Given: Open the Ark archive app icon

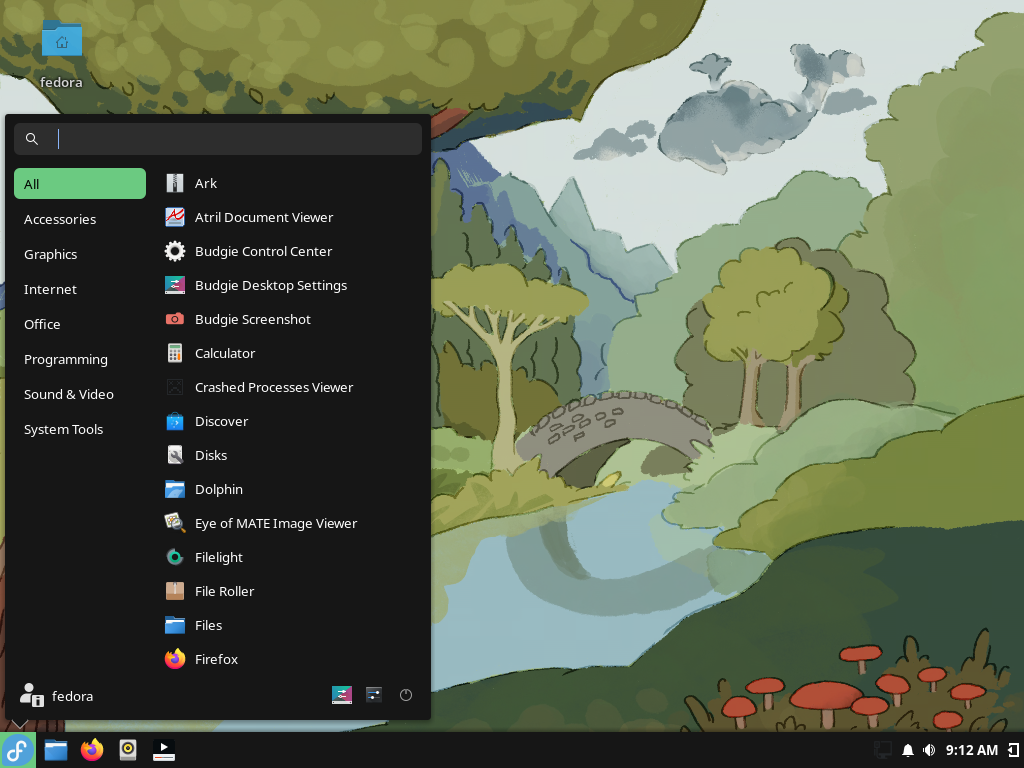Looking at the screenshot, I should 174,184.
